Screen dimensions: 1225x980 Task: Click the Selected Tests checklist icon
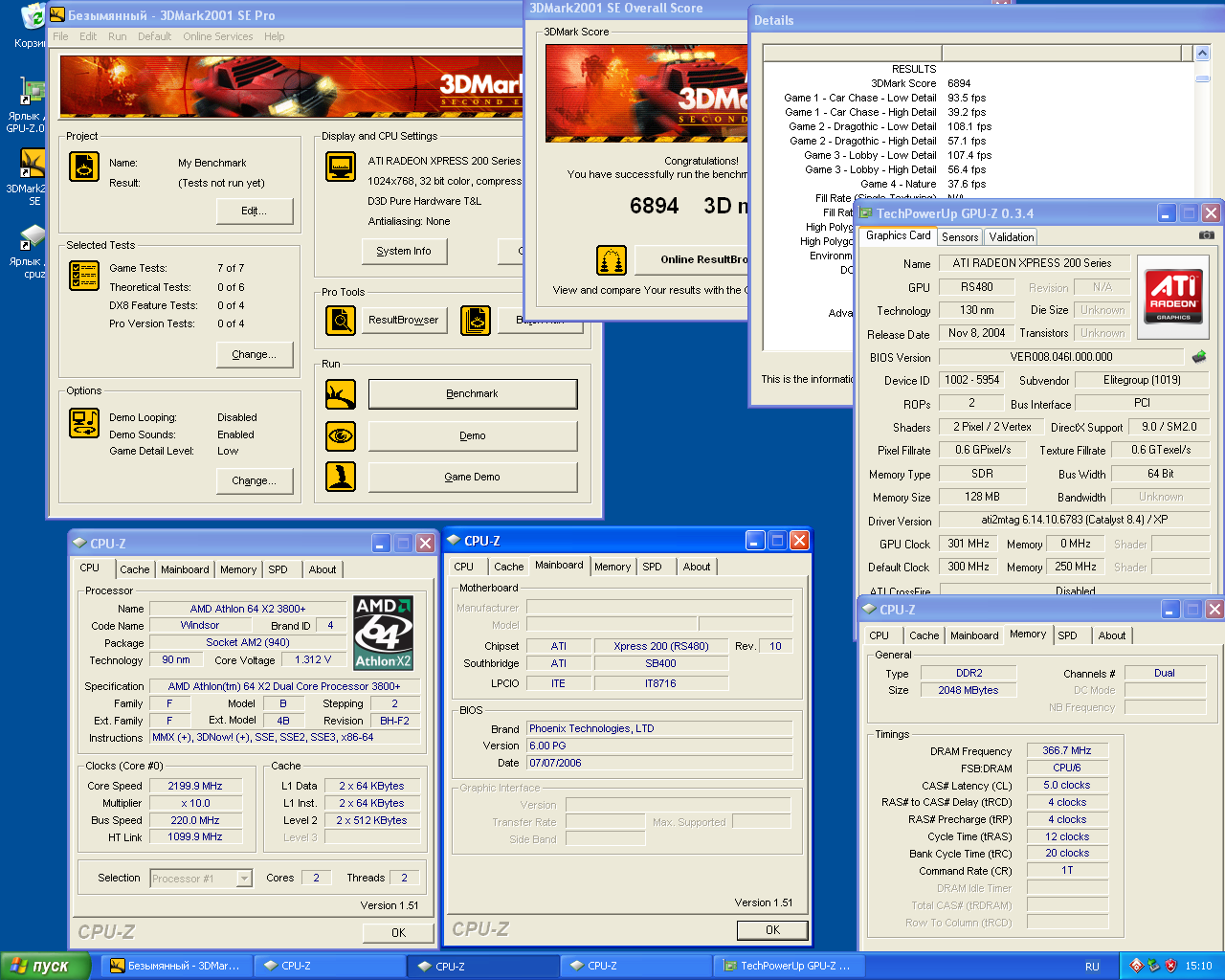84,276
